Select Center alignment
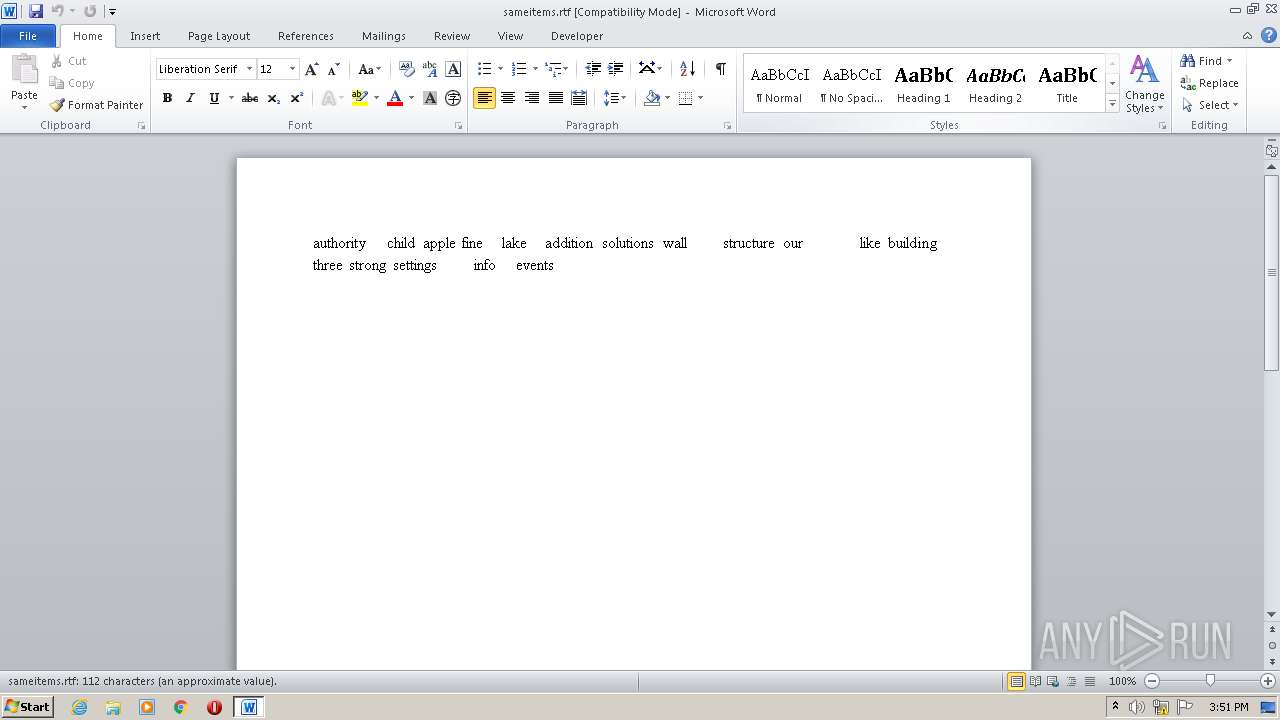This screenshot has width=1280, height=720. point(508,98)
